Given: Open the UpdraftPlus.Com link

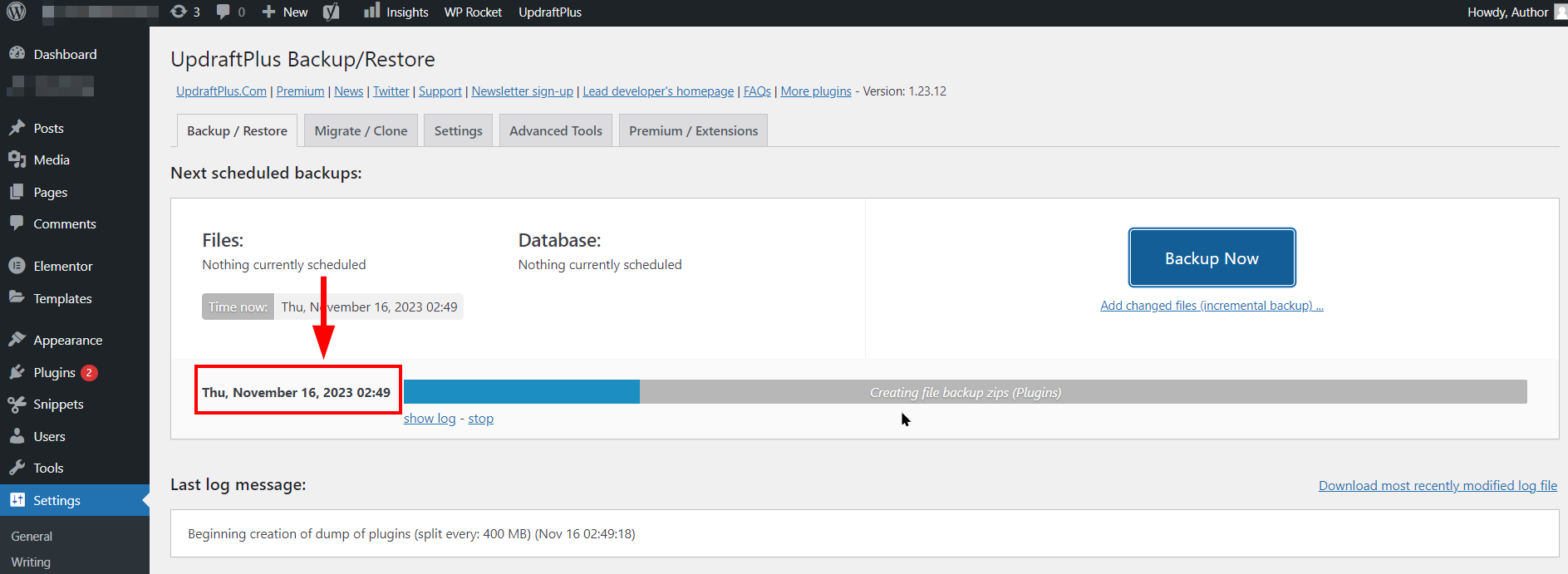Looking at the screenshot, I should [221, 91].
